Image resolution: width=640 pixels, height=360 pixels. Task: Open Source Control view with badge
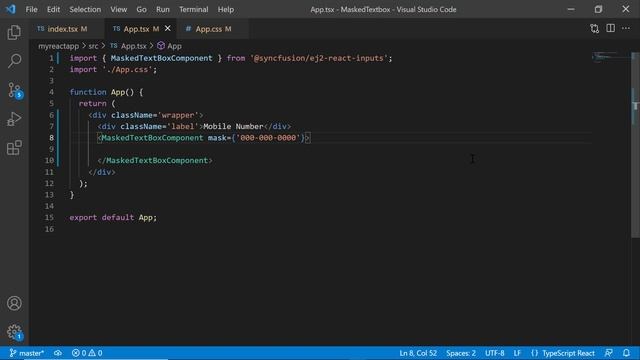(x=15, y=90)
